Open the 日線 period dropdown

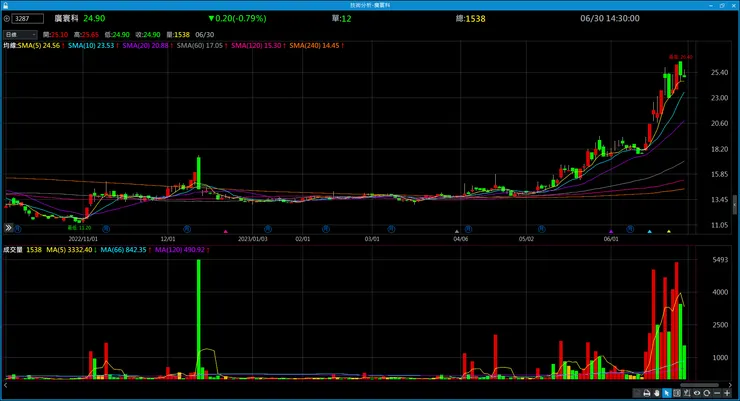pyautogui.click(x=20, y=34)
